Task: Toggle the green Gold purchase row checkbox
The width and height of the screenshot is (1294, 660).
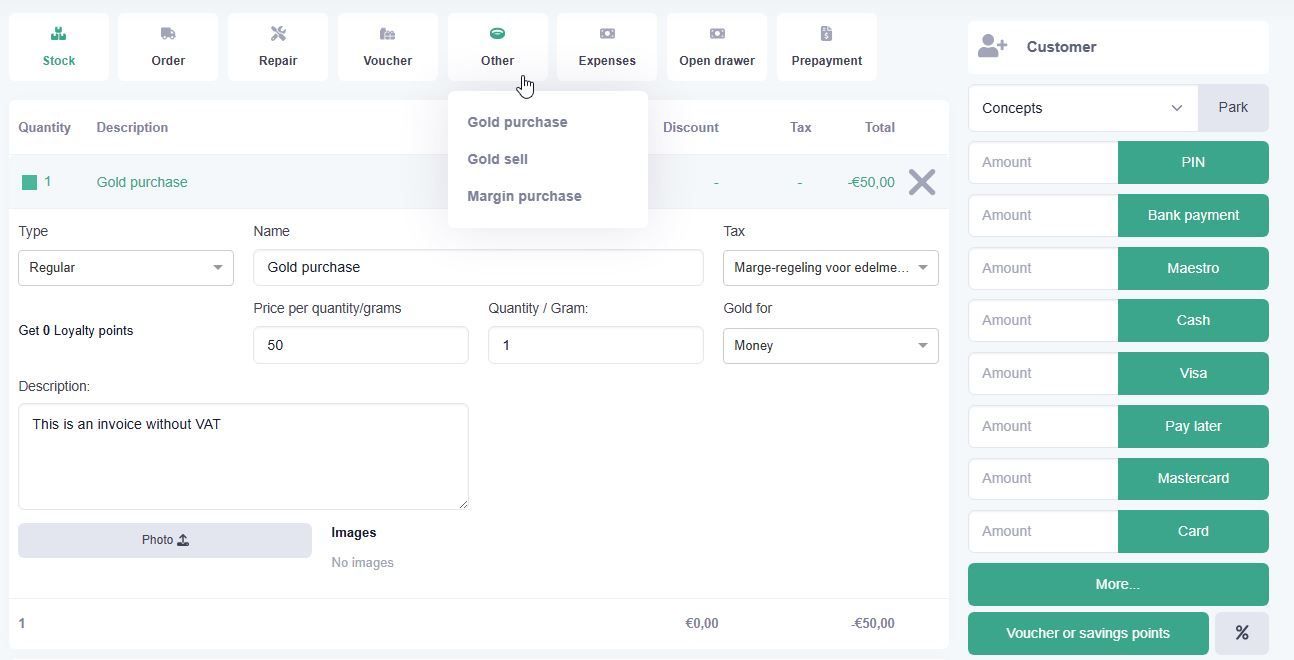Action: coord(30,182)
